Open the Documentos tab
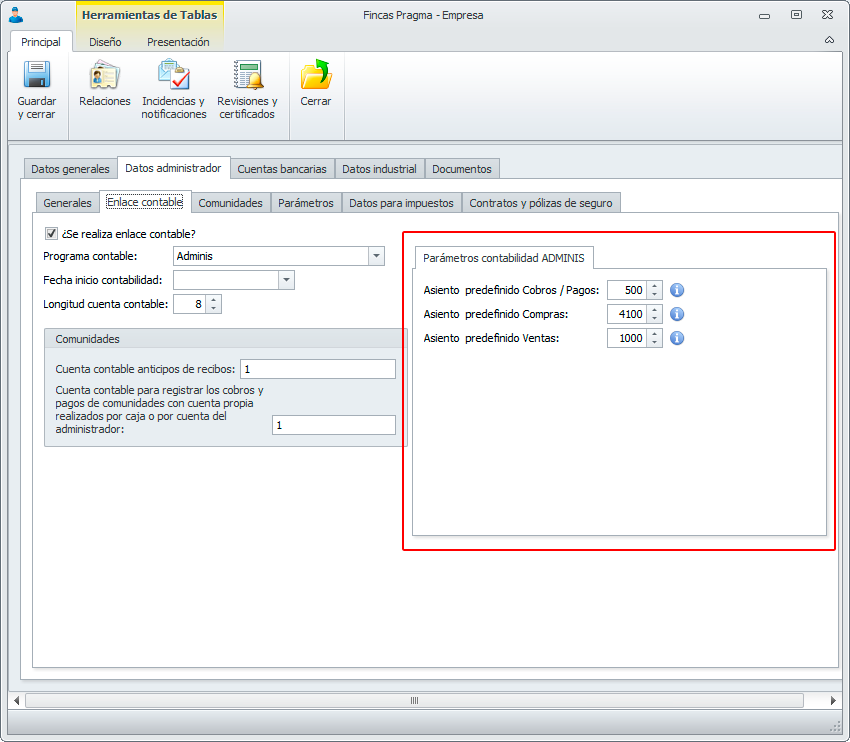Image resolution: width=850 pixels, height=742 pixels. (462, 169)
